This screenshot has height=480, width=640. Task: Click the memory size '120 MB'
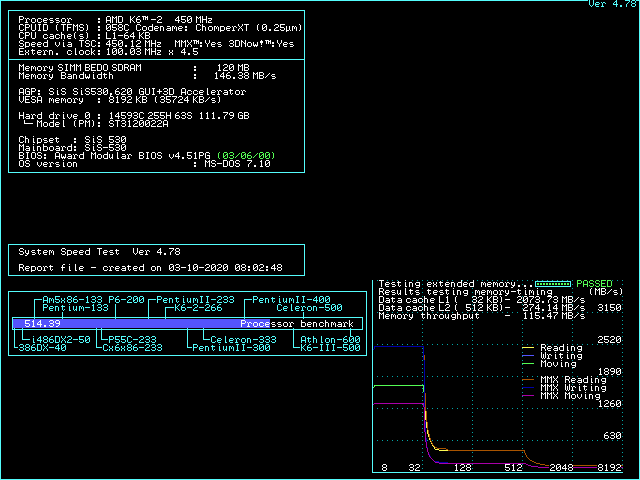(x=233, y=68)
